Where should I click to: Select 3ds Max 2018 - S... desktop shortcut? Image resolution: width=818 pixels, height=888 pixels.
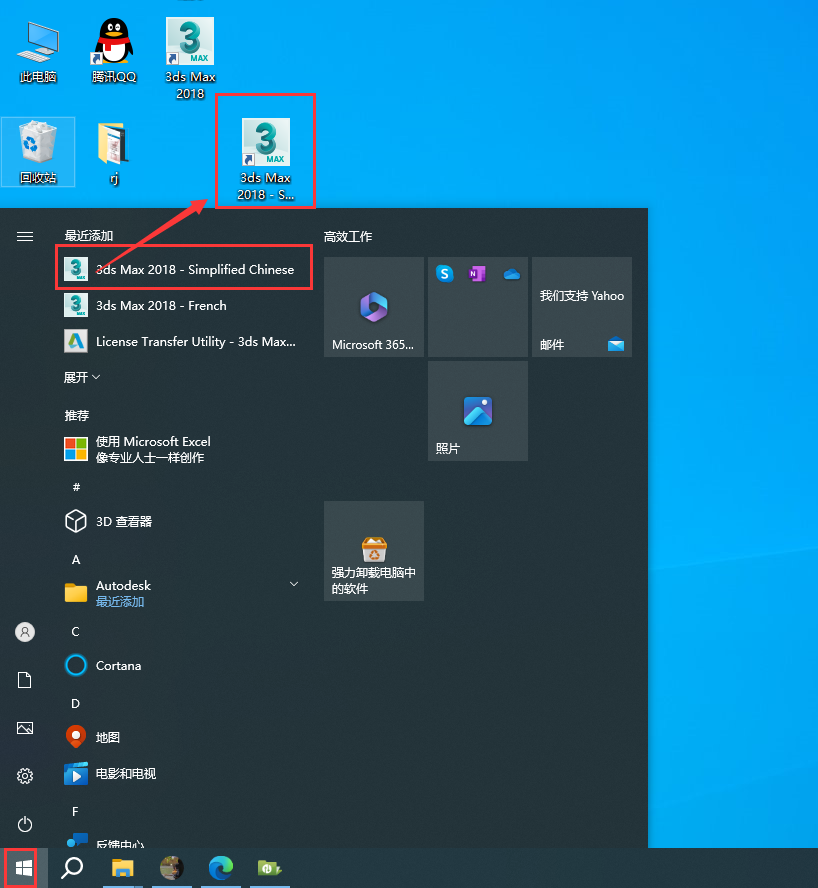(x=265, y=160)
